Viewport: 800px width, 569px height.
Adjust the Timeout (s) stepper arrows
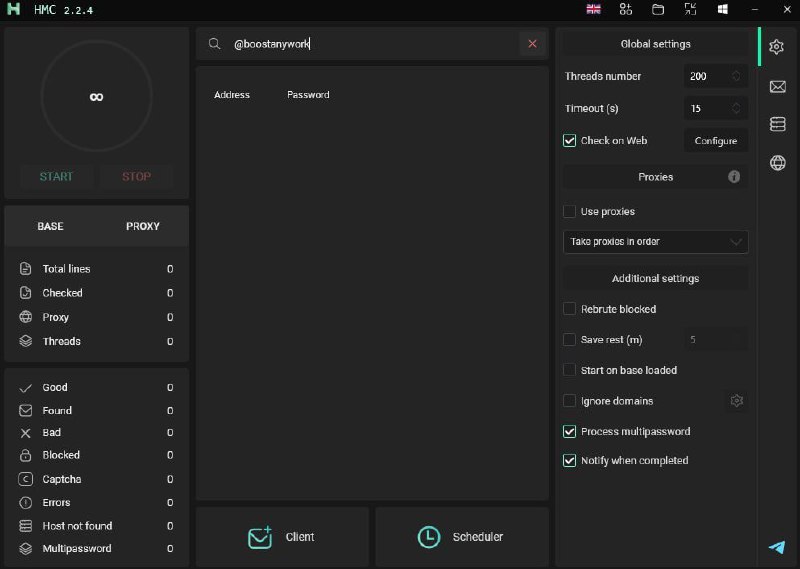[x=736, y=108]
